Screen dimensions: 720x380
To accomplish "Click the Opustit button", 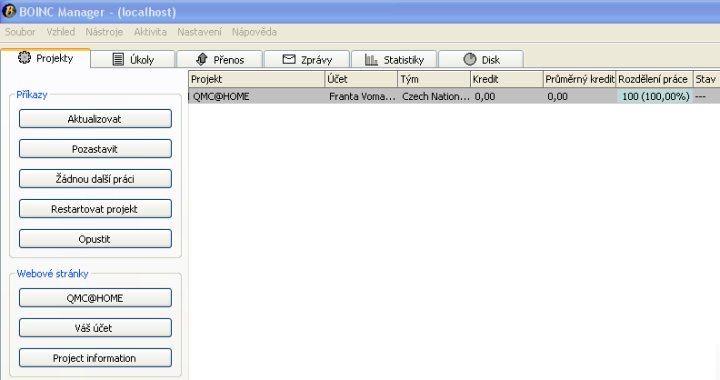I will [95, 239].
